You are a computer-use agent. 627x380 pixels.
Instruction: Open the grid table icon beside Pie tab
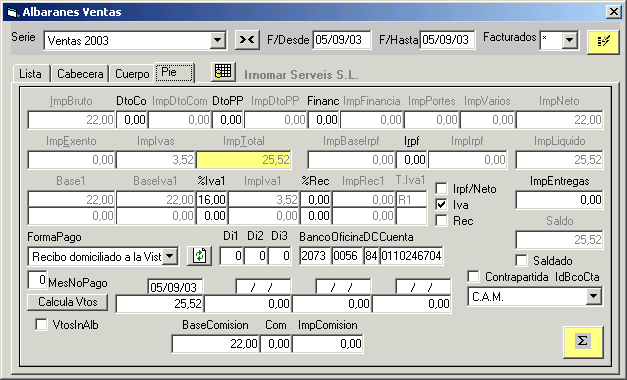pyautogui.click(x=223, y=72)
